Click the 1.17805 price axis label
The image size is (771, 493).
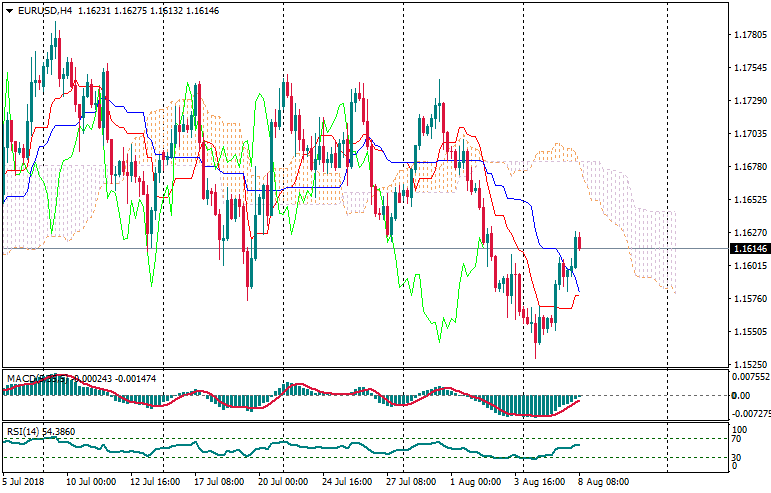click(749, 35)
